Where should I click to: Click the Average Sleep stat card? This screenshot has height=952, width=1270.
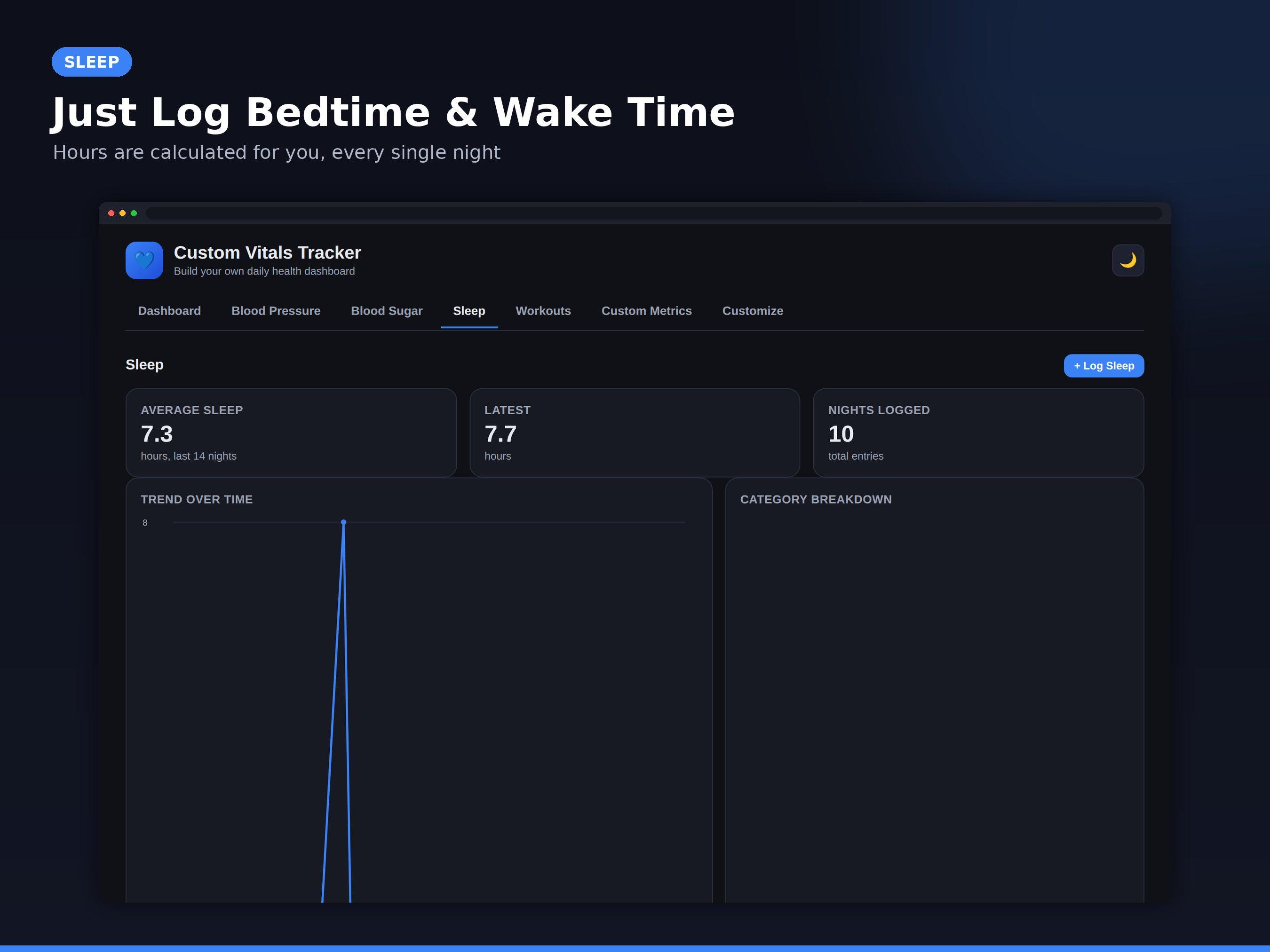click(x=291, y=433)
